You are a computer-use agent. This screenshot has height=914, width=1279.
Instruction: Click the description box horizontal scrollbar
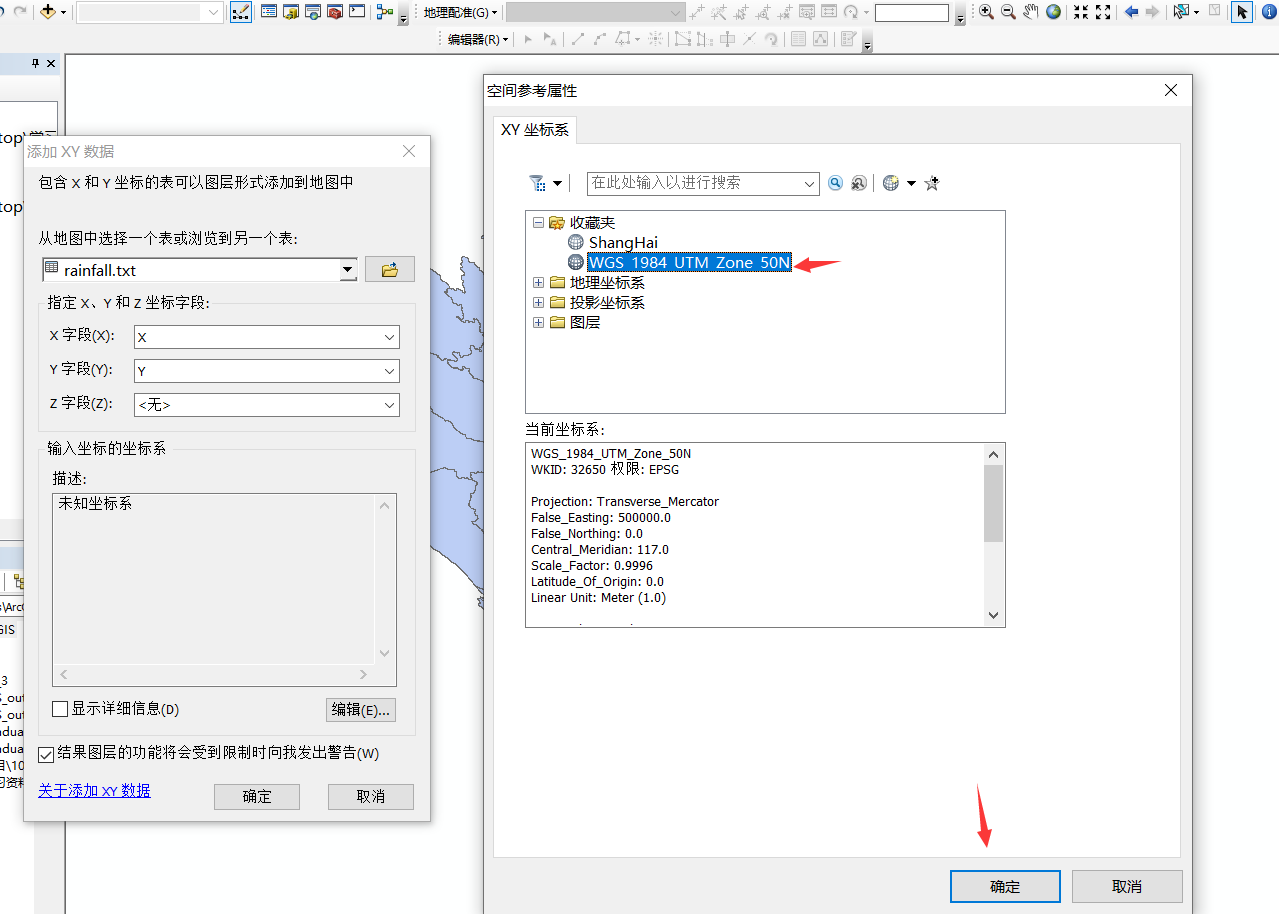(215, 675)
